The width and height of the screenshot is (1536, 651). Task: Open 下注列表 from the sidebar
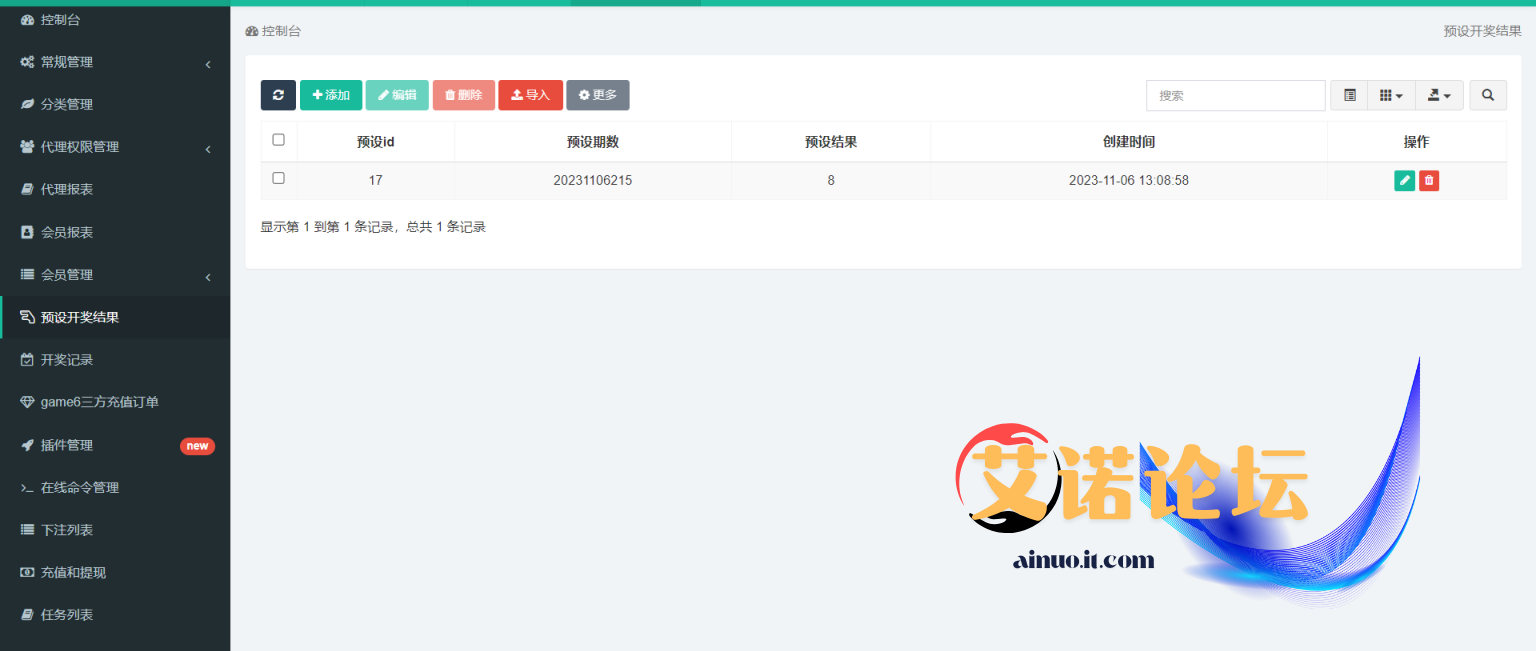(x=115, y=530)
